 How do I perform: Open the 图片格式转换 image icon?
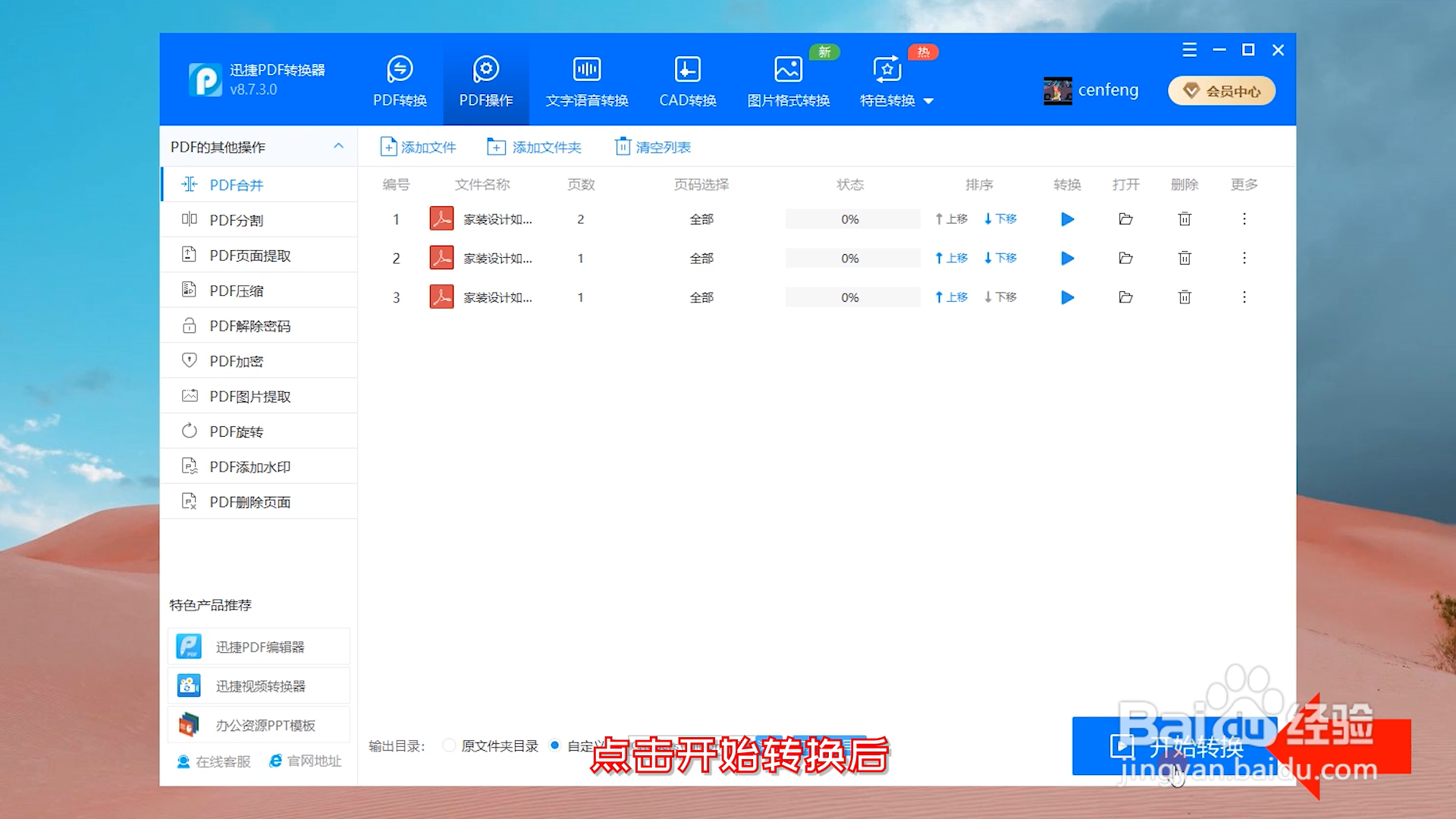pos(788,70)
